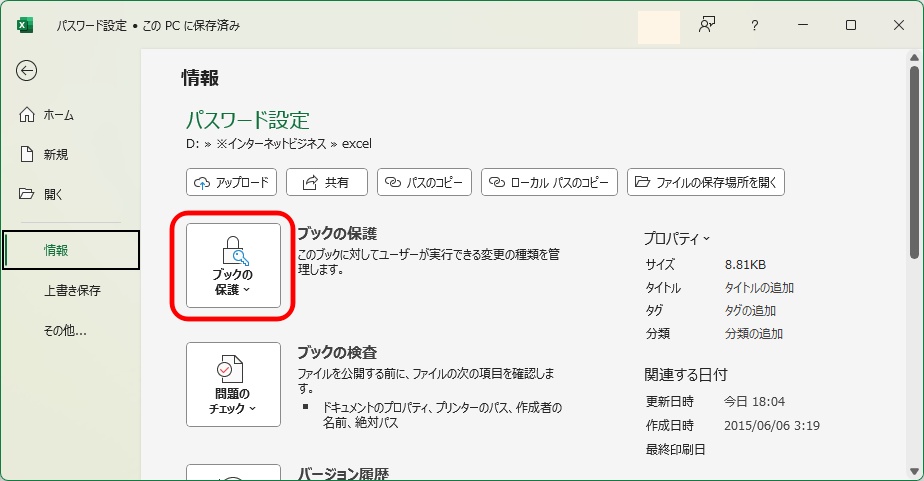The height and width of the screenshot is (481, 924).
Task: Click the feedback person icon in title bar
Action: tap(708, 25)
